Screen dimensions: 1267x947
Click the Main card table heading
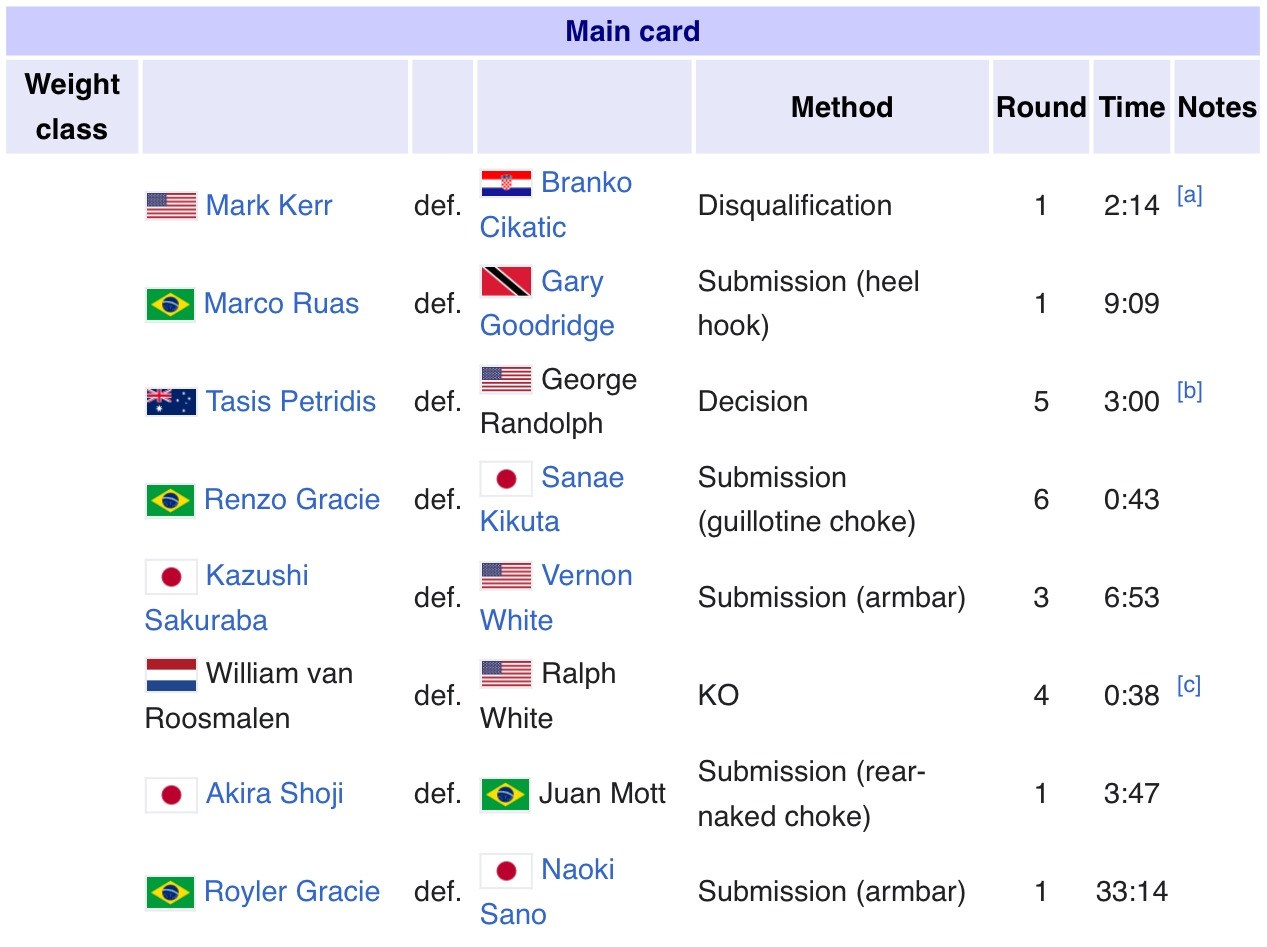(632, 31)
